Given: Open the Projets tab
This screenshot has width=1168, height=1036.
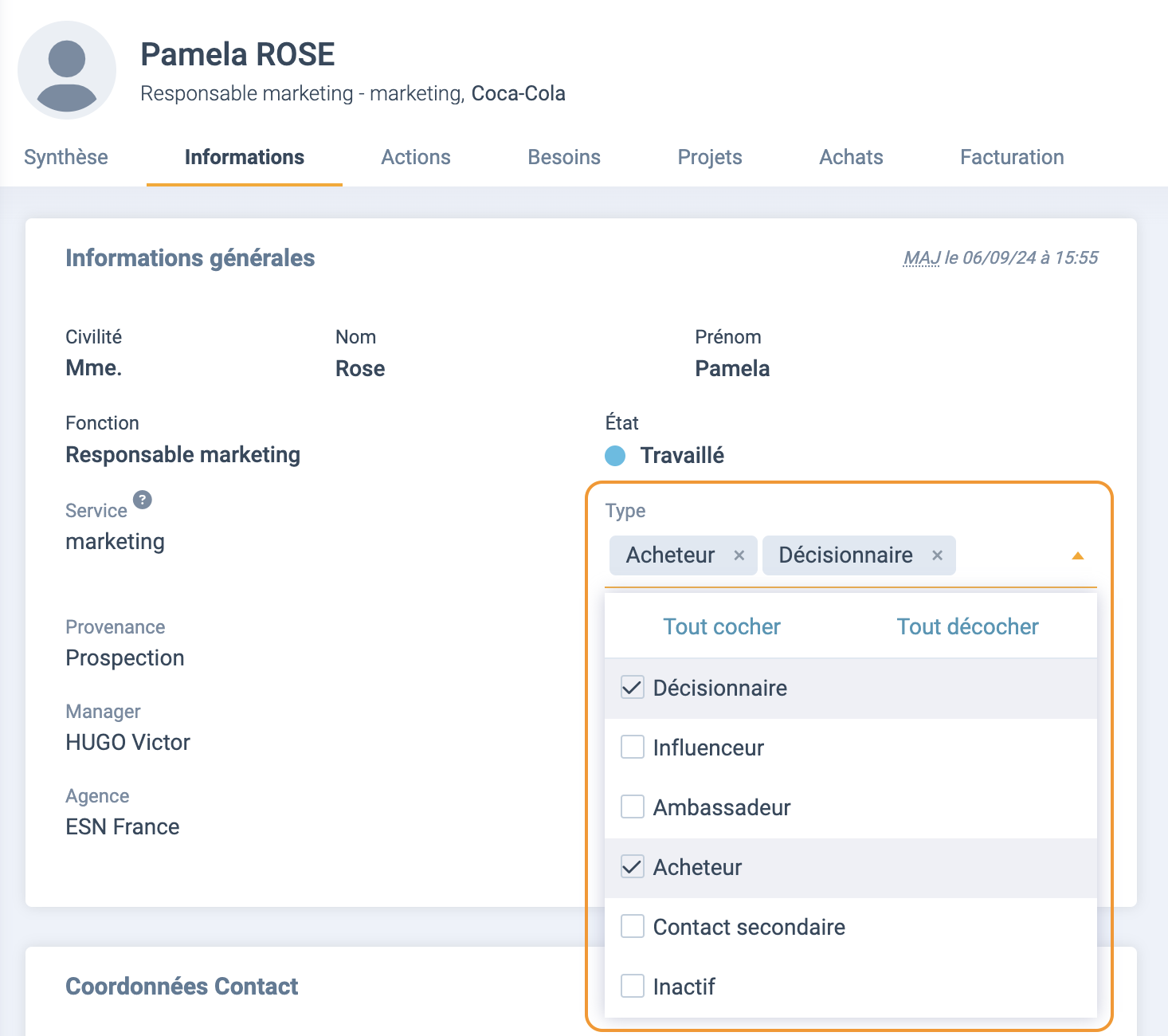Looking at the screenshot, I should click(x=710, y=157).
